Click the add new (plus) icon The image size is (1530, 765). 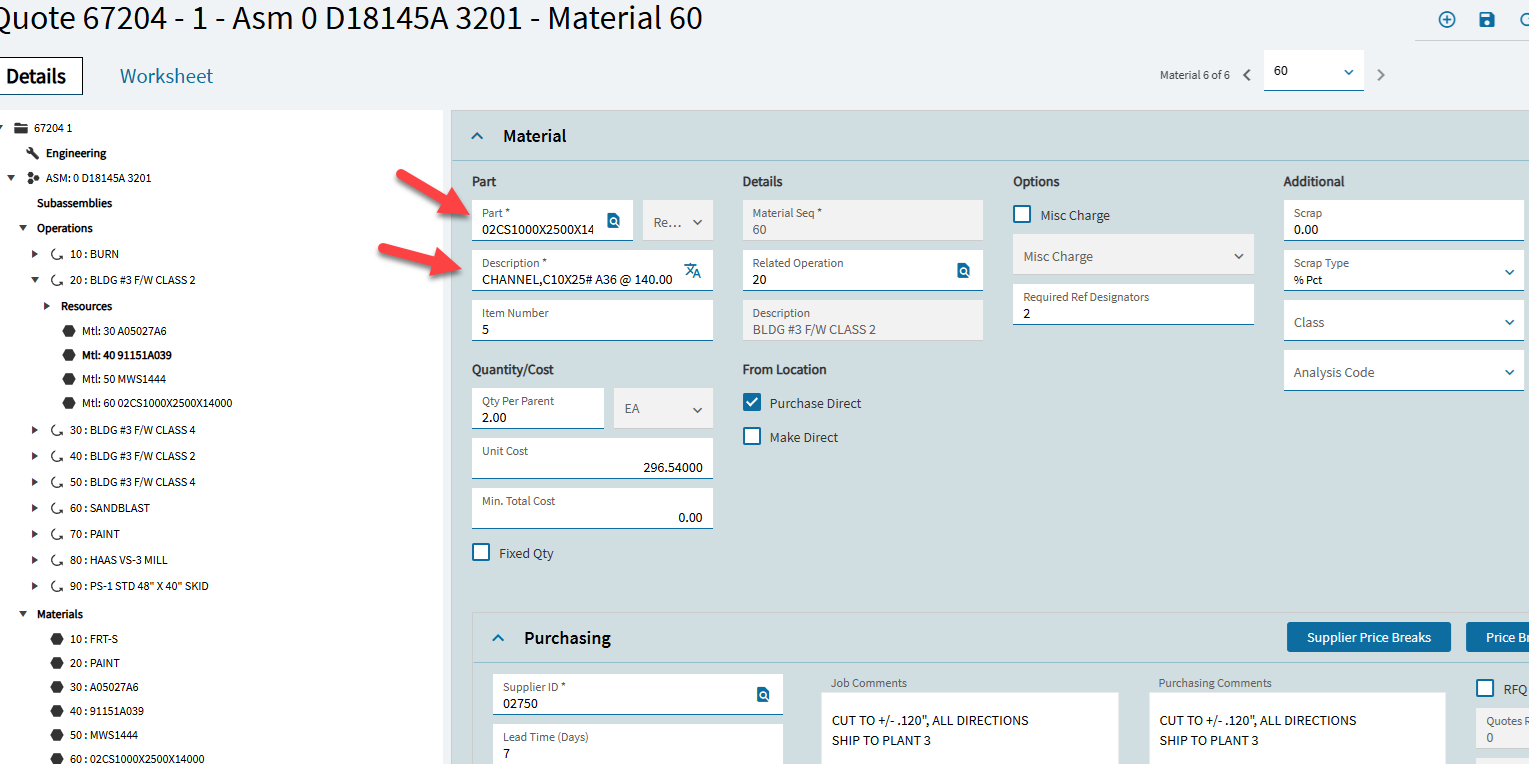[x=1446, y=20]
